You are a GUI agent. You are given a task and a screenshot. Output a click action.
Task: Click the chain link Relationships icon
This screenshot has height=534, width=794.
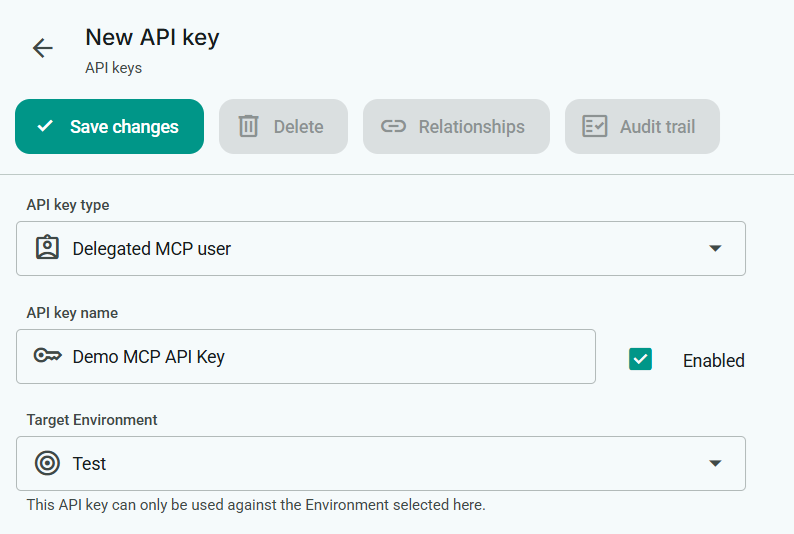click(x=394, y=127)
